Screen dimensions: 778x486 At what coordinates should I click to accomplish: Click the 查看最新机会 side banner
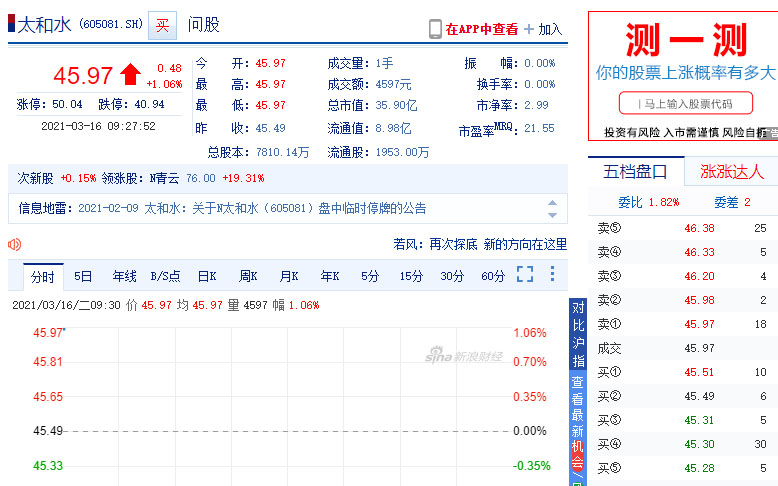tap(578, 427)
